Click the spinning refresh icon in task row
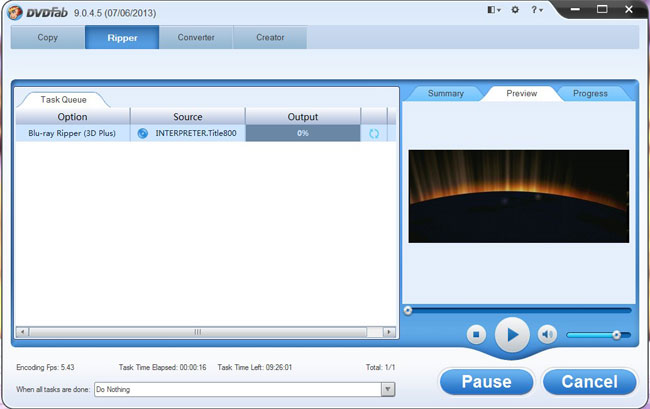This screenshot has height=409, width=650. 374,133
